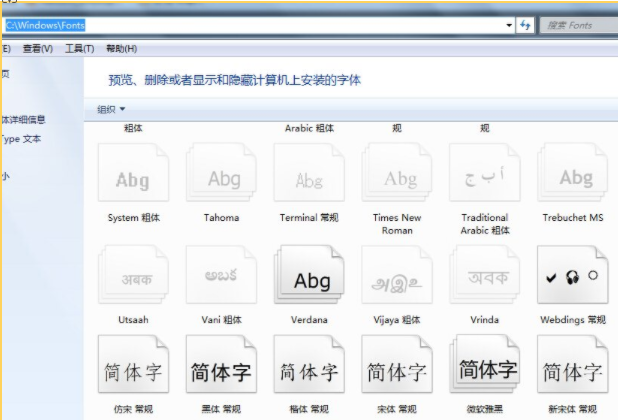Click the Terminal 常规 name label

click(x=309, y=217)
